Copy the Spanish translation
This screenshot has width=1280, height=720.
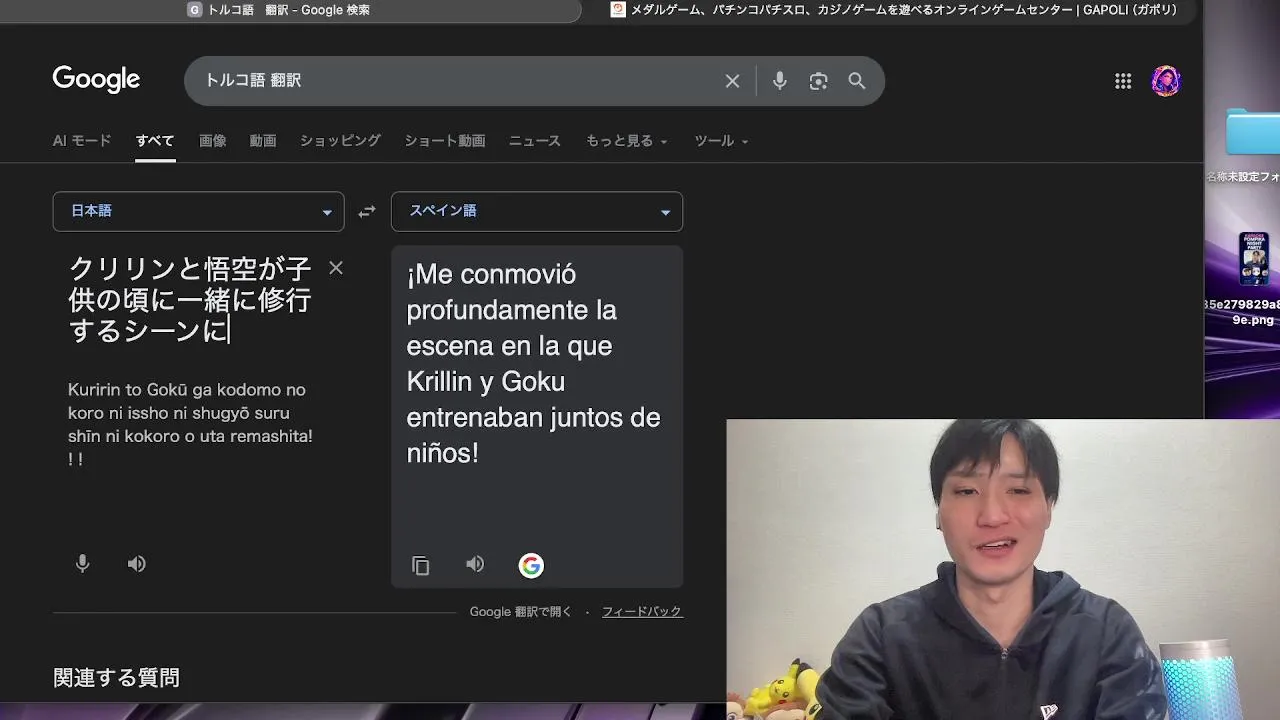click(x=421, y=566)
